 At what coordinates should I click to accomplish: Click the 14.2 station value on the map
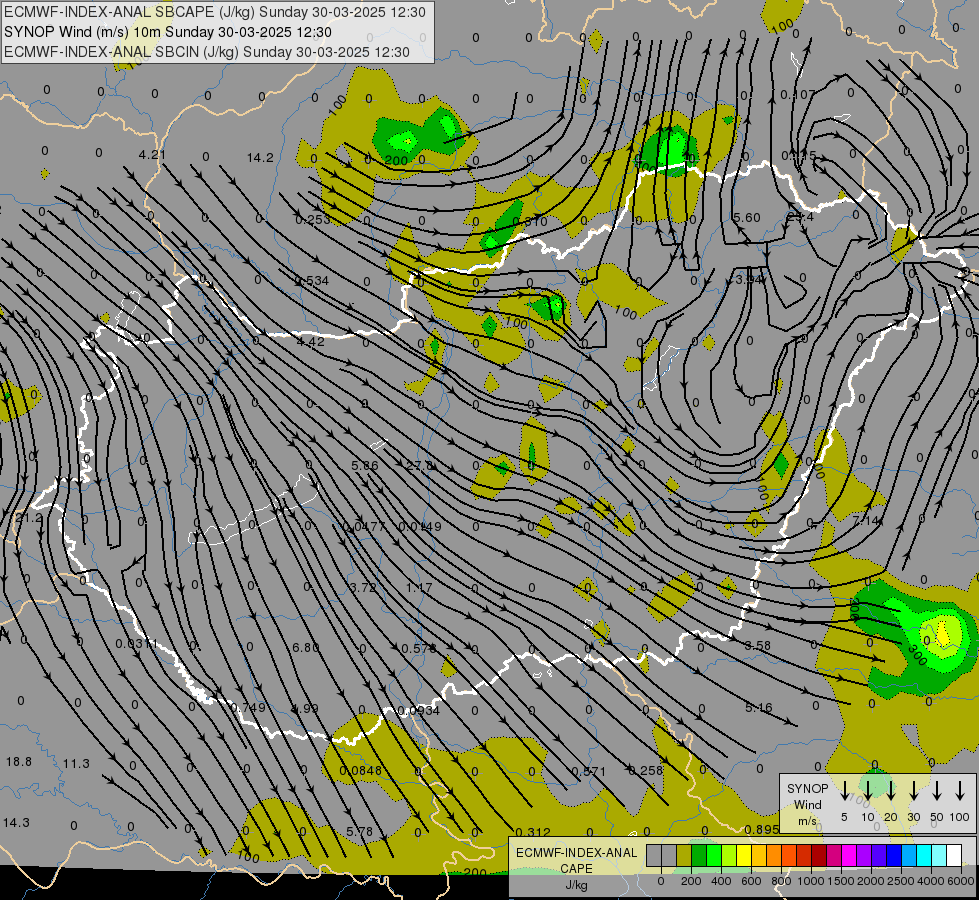(260, 158)
